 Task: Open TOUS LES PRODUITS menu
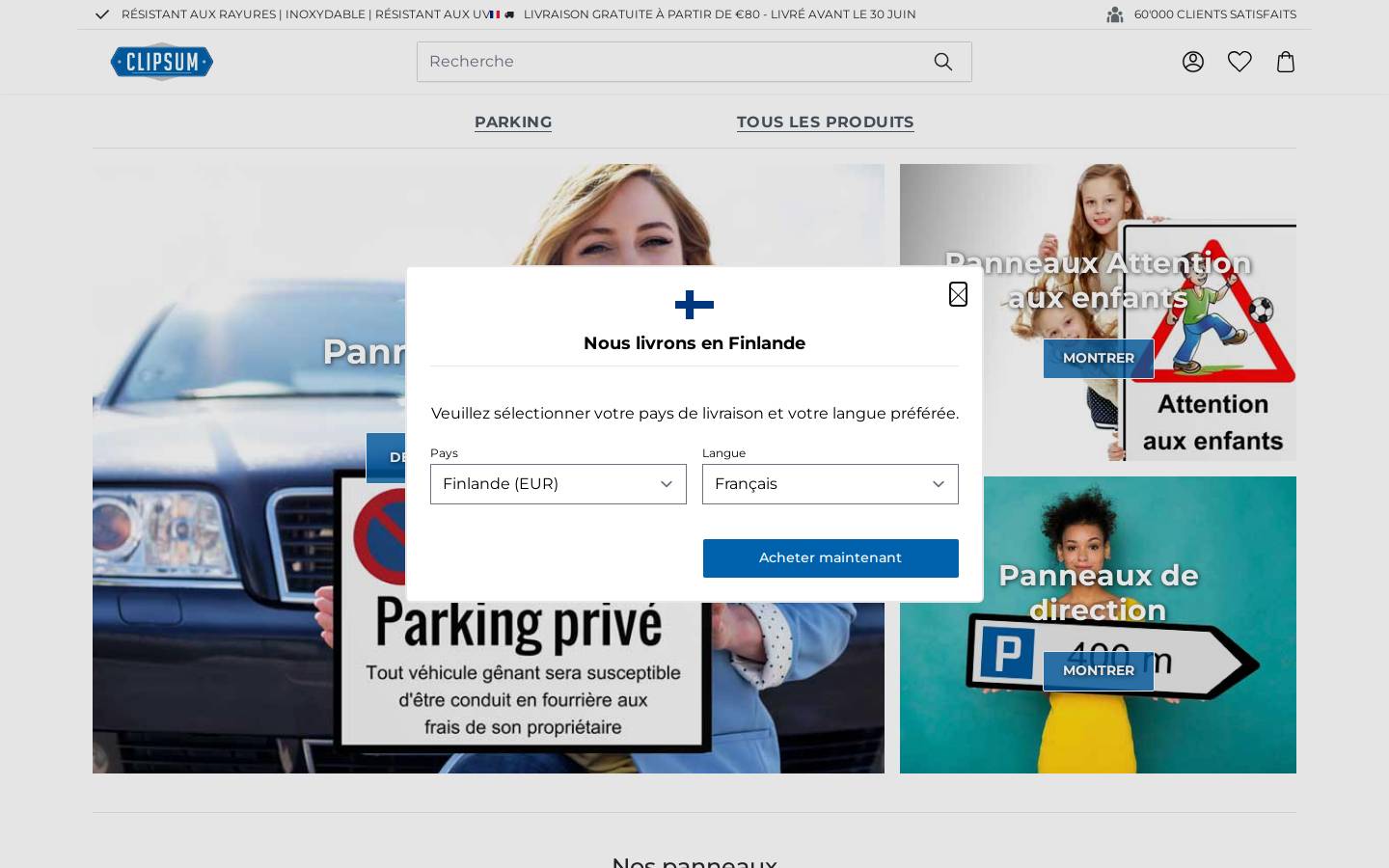click(826, 122)
